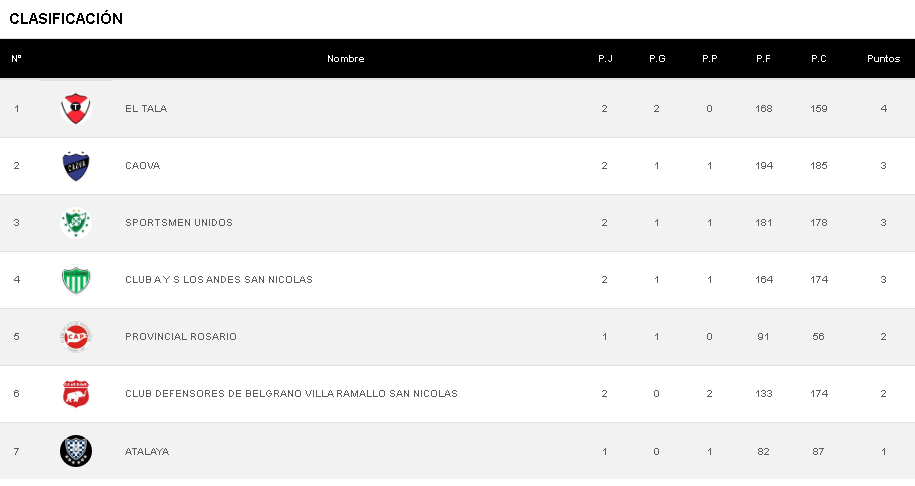This screenshot has height=486, width=915.
Task: Click the El Tala team crest
Action: [76, 108]
